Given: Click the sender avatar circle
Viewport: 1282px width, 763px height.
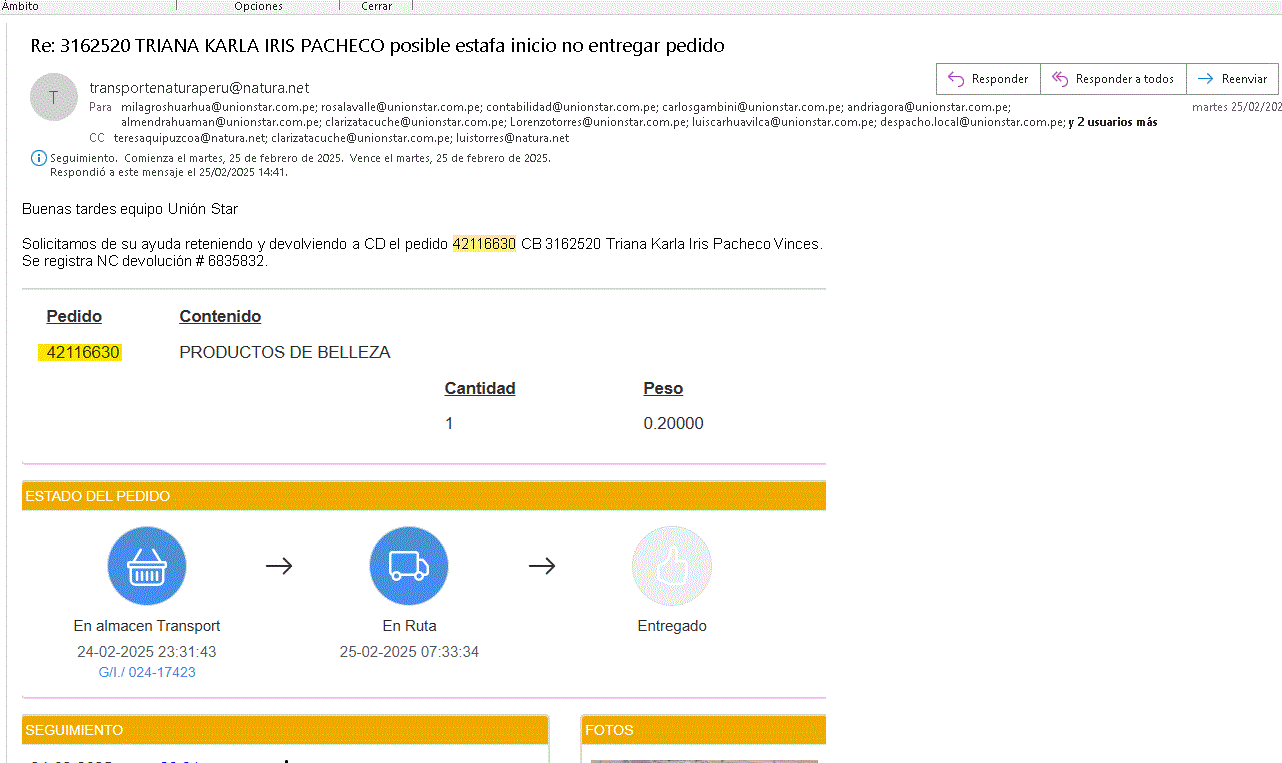Looking at the screenshot, I should (x=53, y=97).
